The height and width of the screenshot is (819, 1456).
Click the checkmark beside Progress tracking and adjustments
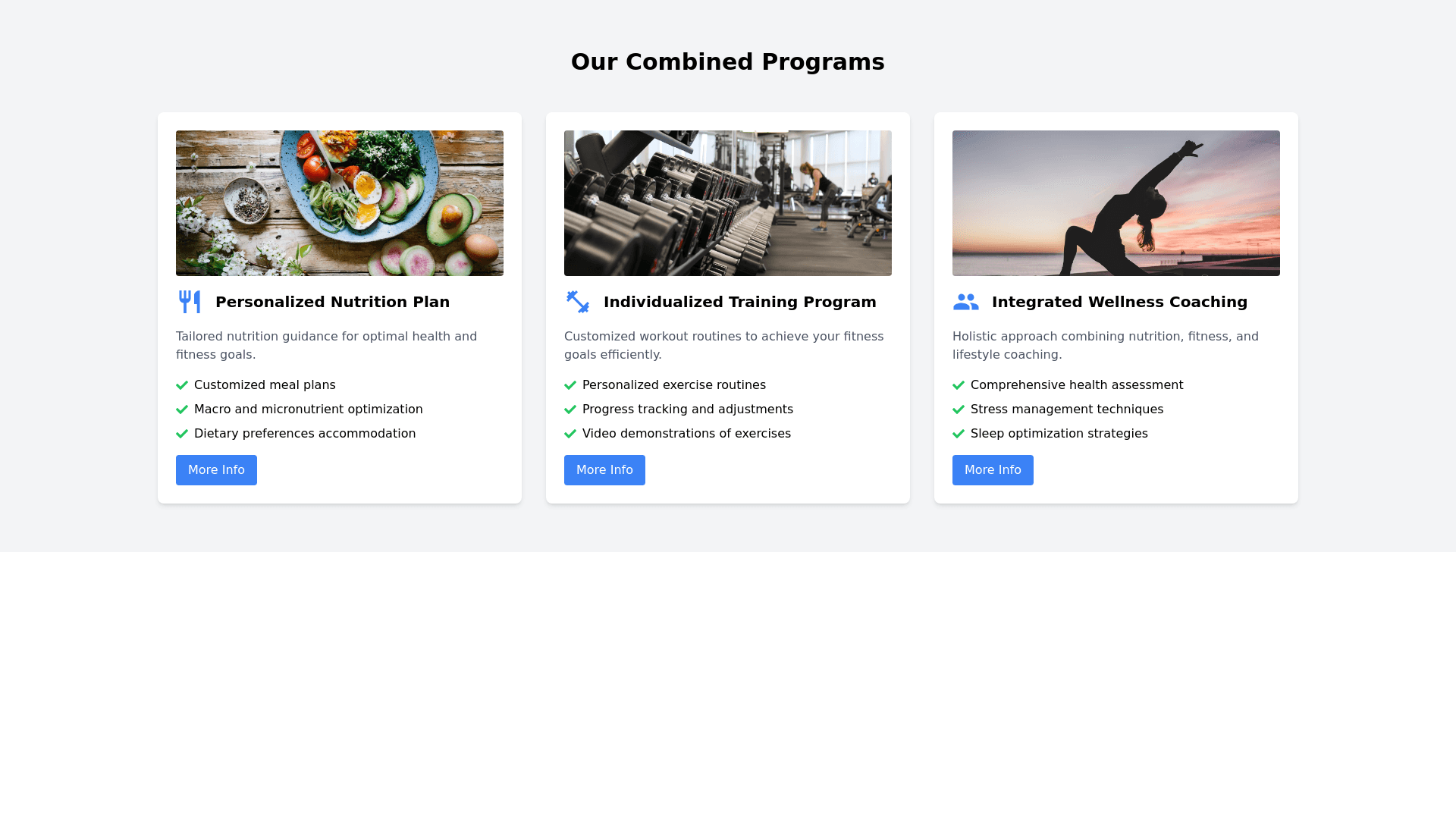point(570,409)
